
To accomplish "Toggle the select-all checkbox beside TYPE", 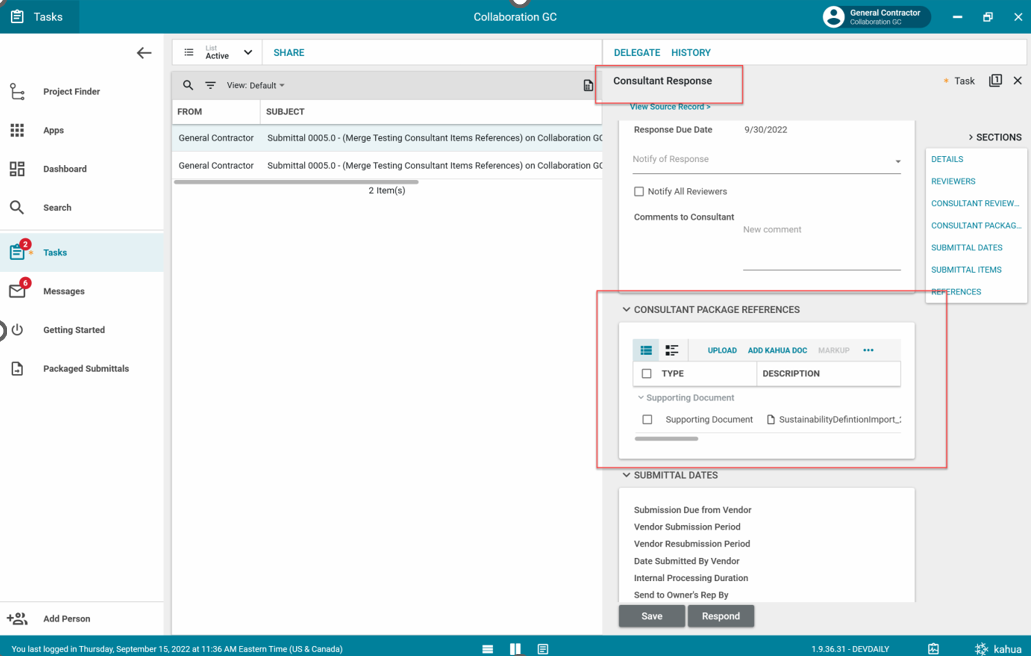I will (647, 374).
